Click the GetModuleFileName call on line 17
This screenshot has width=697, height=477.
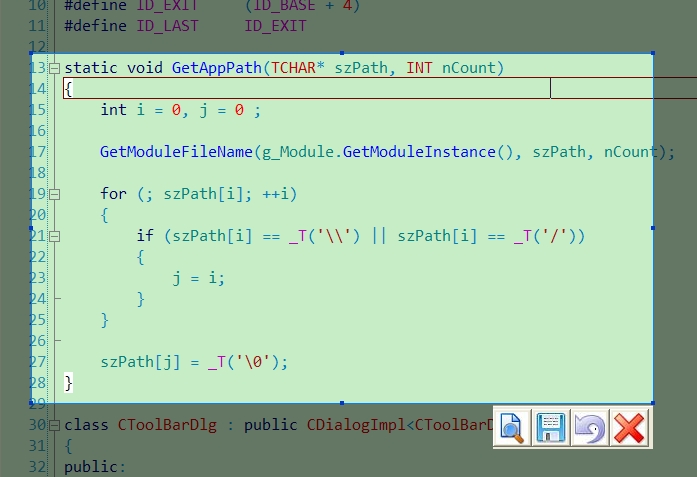pyautogui.click(x=176, y=152)
